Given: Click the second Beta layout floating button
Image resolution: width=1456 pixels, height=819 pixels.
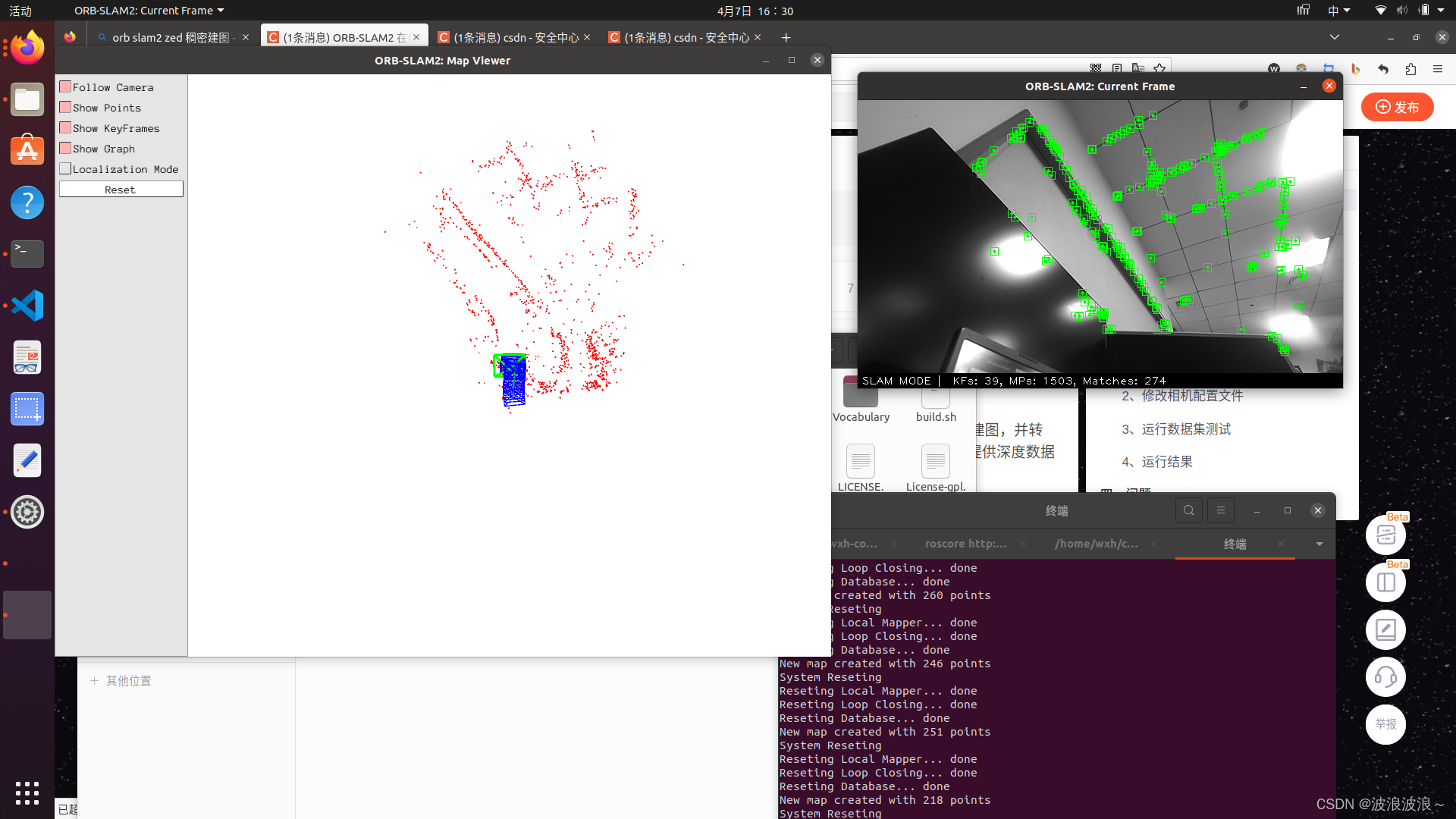Looking at the screenshot, I should 1385,582.
